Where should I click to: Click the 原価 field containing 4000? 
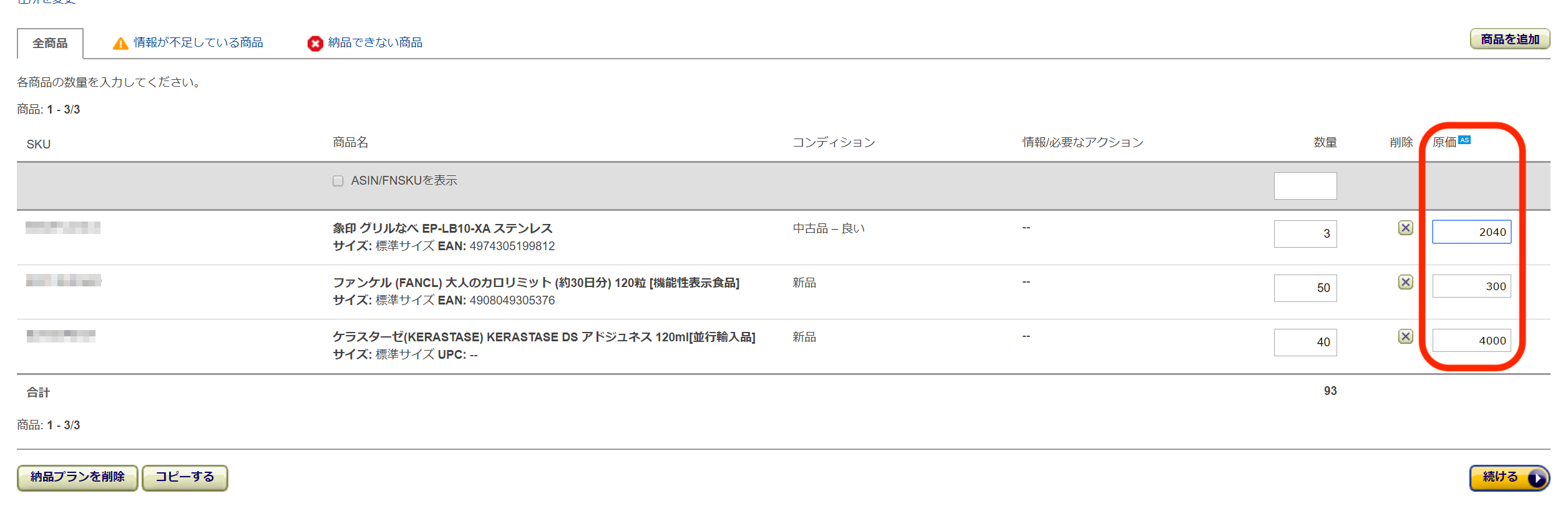1471,341
